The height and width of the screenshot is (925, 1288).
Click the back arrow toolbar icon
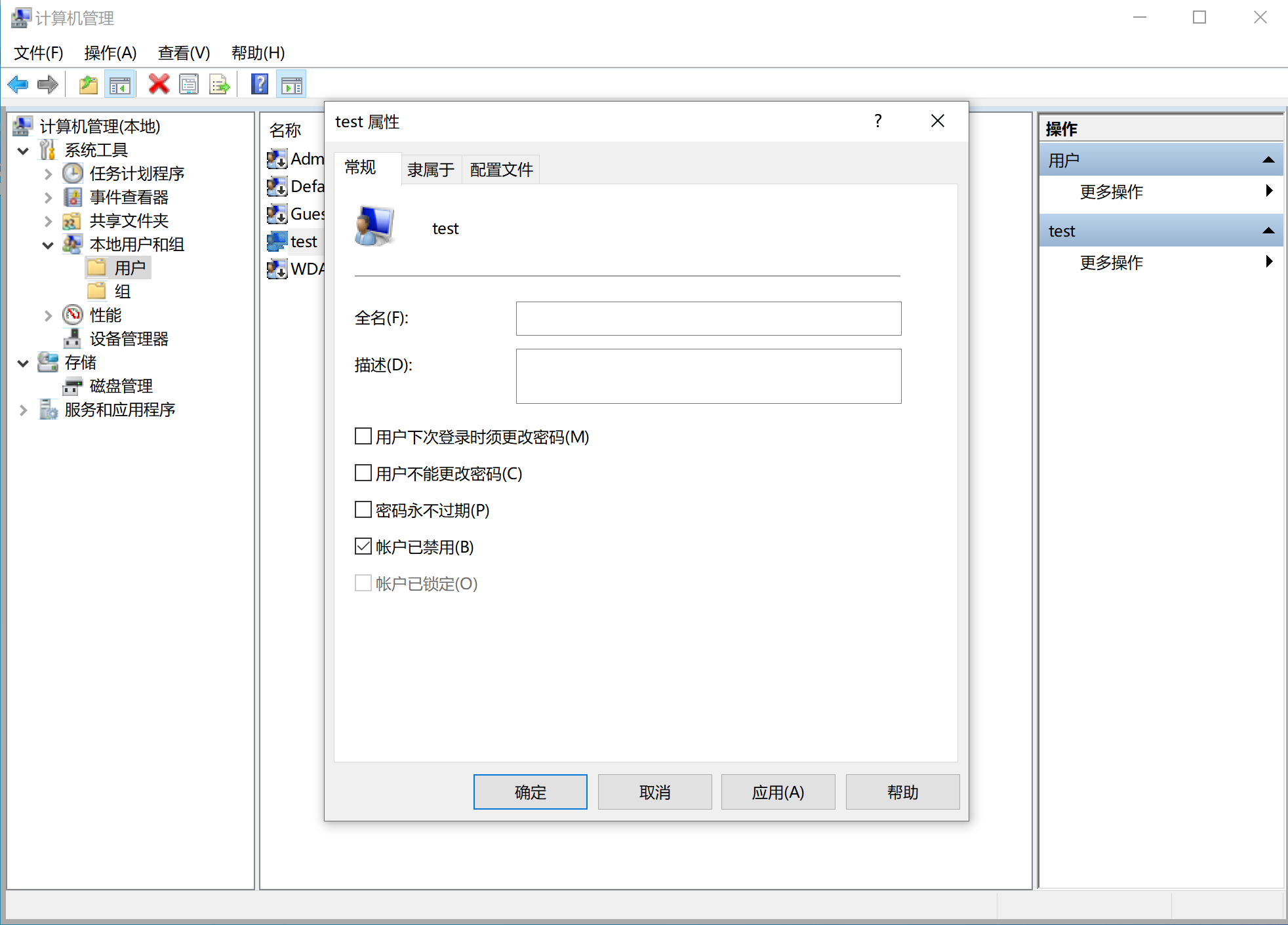tap(18, 85)
